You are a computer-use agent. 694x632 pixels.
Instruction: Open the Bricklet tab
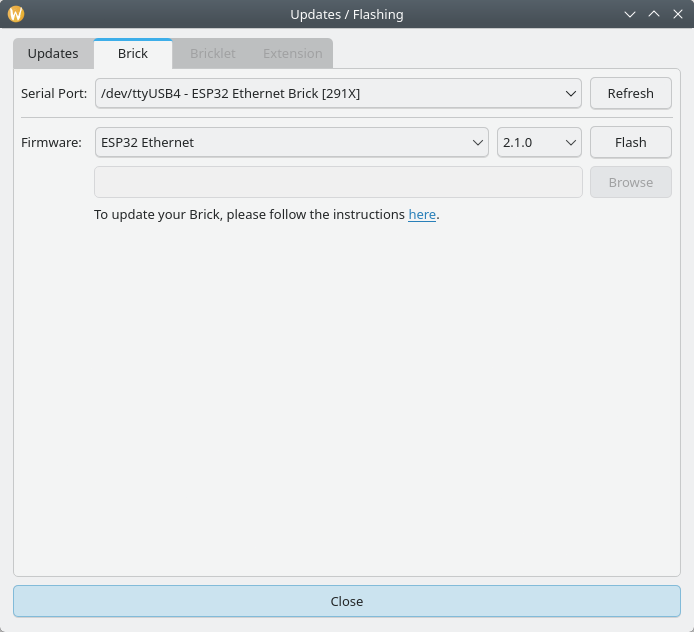[212, 54]
